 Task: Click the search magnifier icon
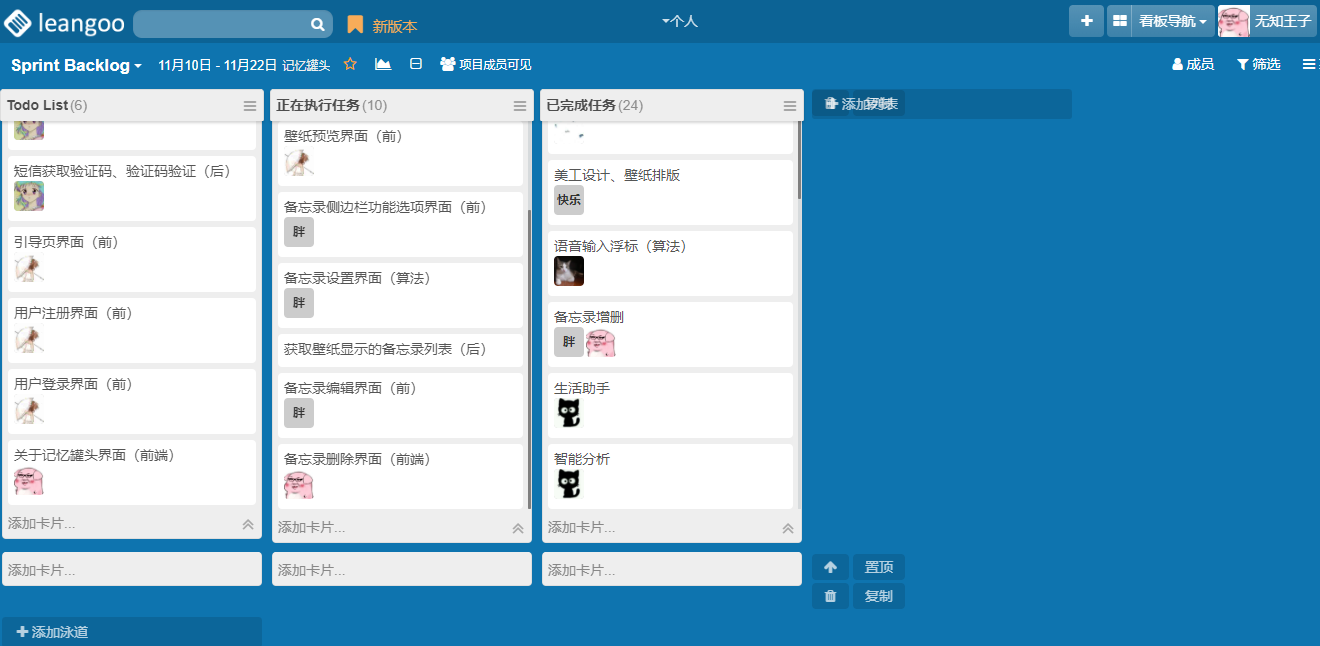point(317,25)
